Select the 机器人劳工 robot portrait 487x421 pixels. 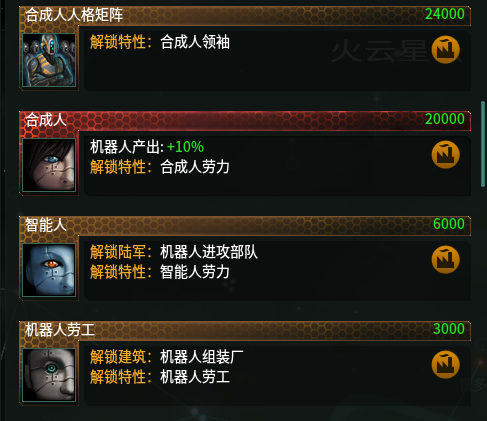point(49,375)
